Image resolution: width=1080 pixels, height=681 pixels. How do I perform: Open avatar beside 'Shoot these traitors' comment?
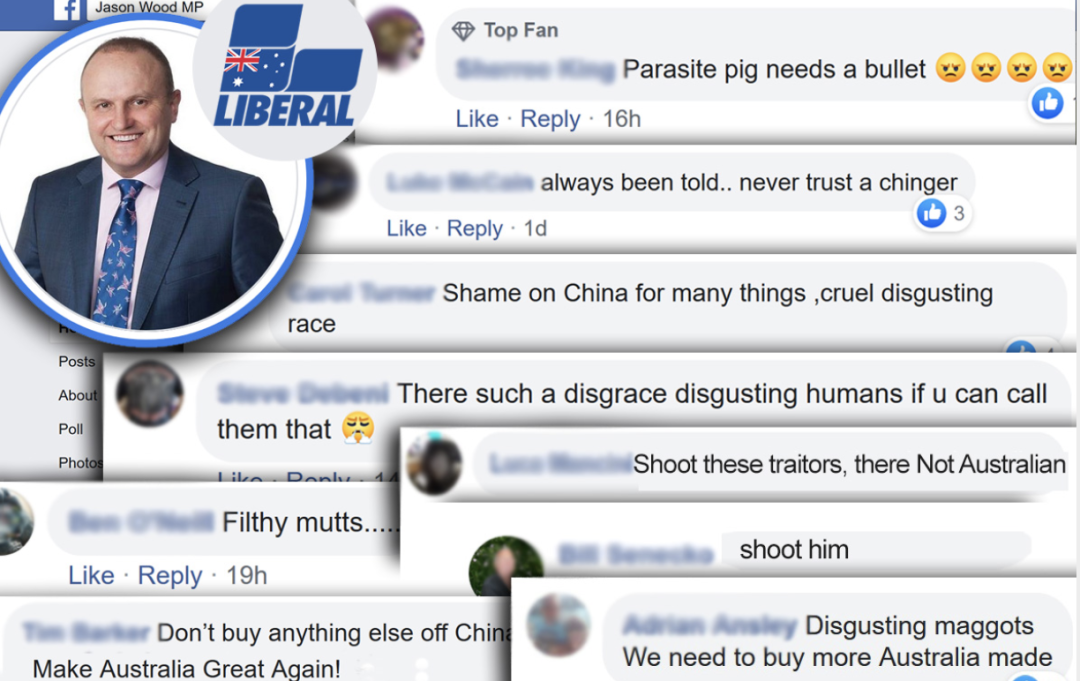pos(434,464)
